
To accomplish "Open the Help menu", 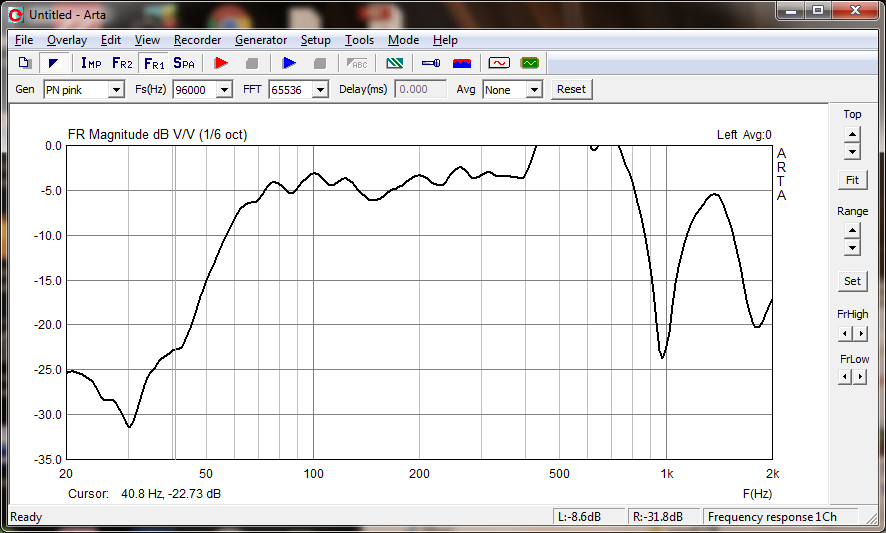I will click(445, 40).
